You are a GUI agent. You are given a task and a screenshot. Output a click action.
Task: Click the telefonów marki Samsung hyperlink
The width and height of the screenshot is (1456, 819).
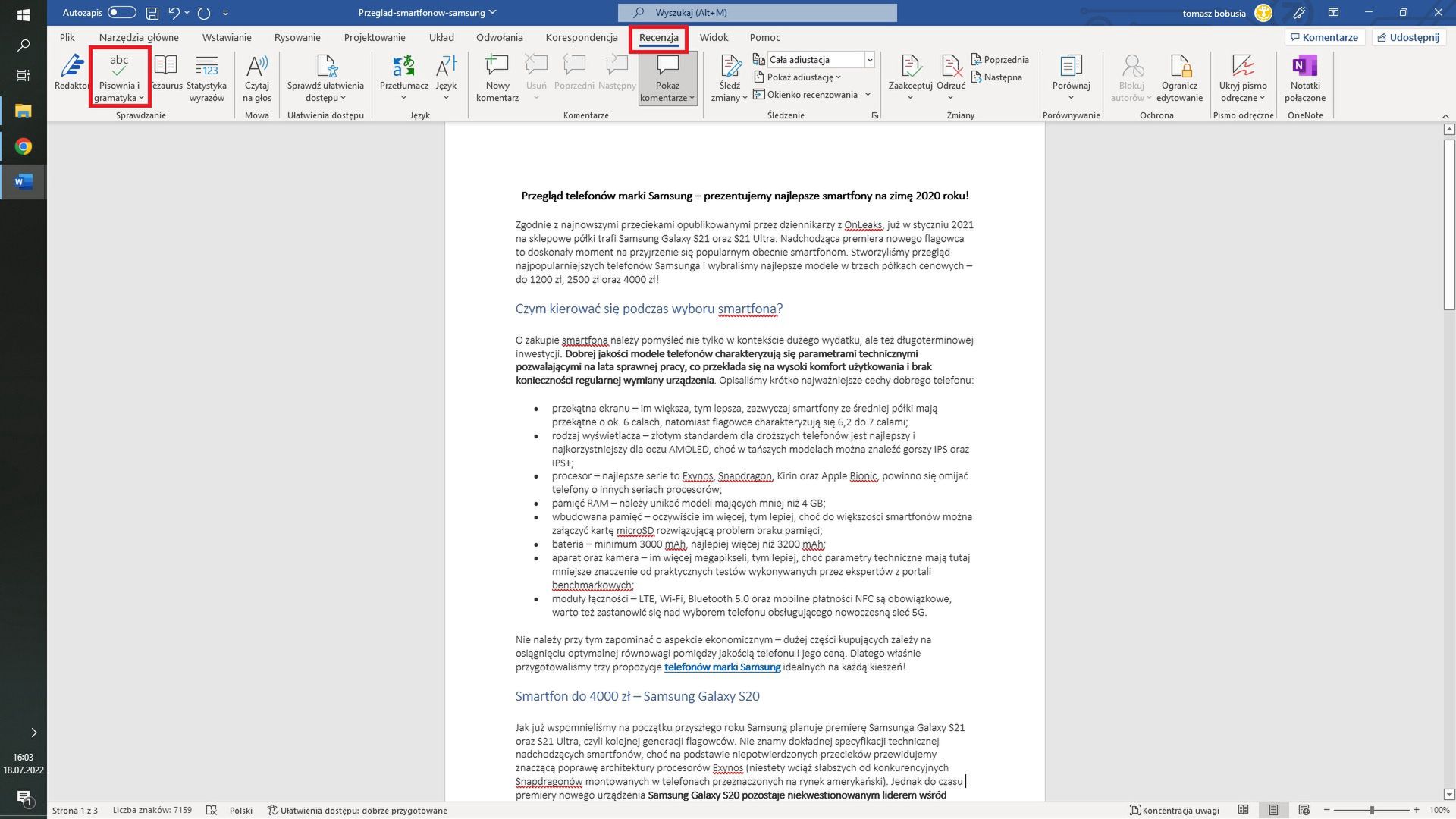721,667
